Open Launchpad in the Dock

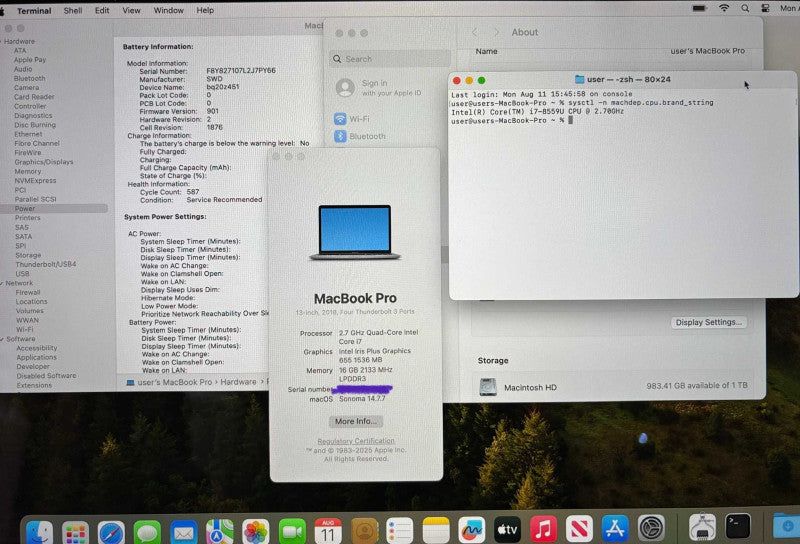point(75,532)
